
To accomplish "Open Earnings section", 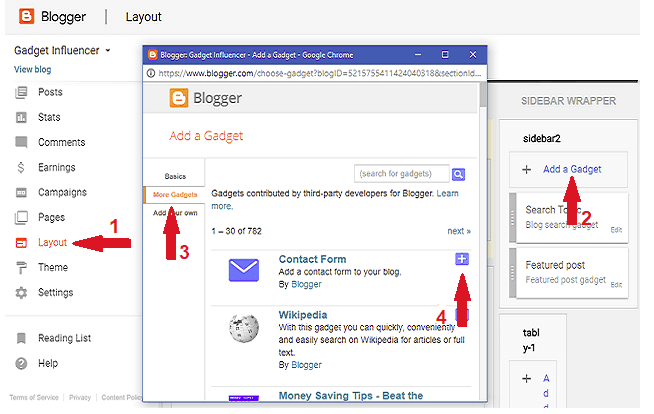I will coord(57,167).
